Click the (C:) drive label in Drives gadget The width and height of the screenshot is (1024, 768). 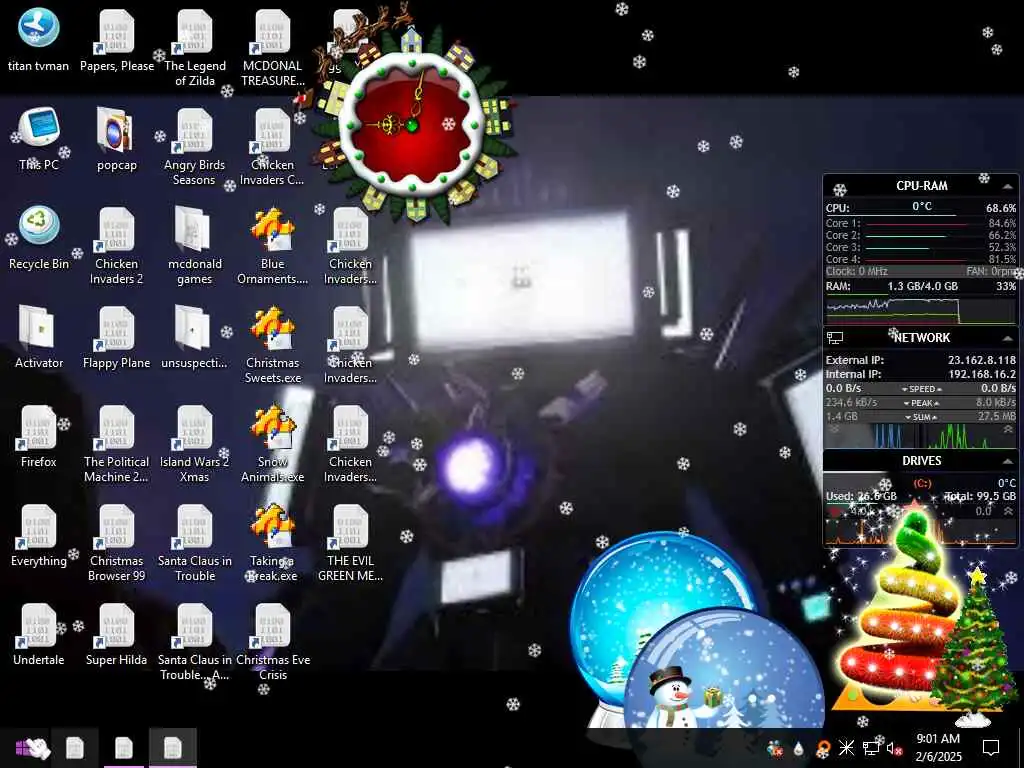[922, 483]
